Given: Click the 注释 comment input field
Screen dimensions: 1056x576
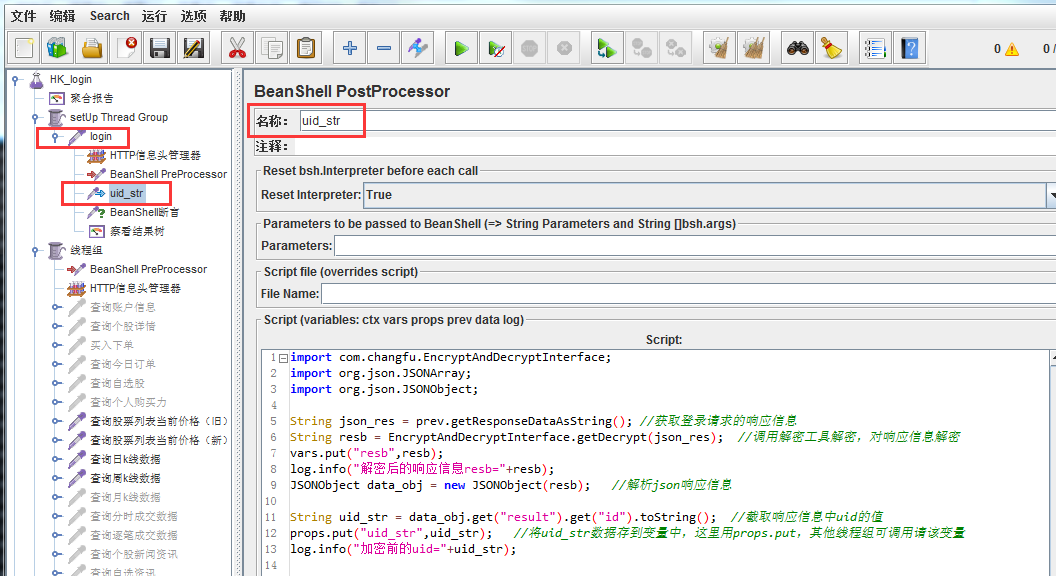Looking at the screenshot, I should pos(675,146).
